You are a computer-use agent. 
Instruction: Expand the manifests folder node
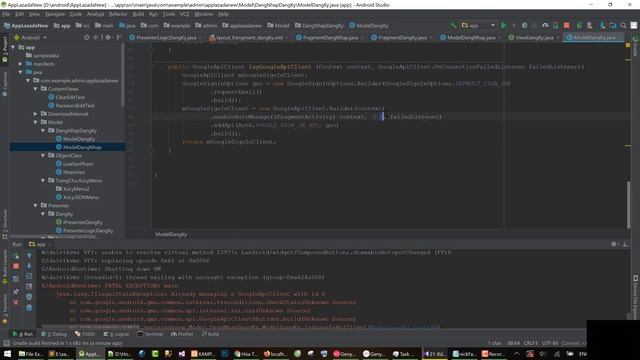tap(21, 64)
